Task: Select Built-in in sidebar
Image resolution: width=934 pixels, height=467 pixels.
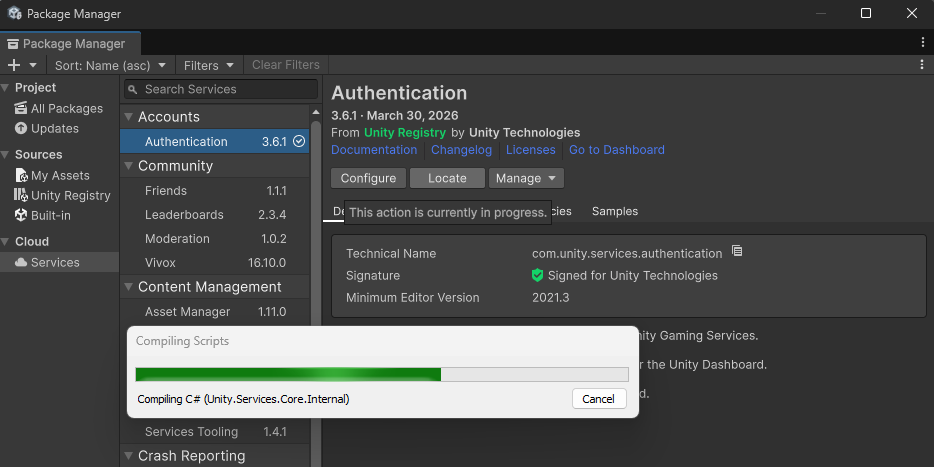Action: 60,216
